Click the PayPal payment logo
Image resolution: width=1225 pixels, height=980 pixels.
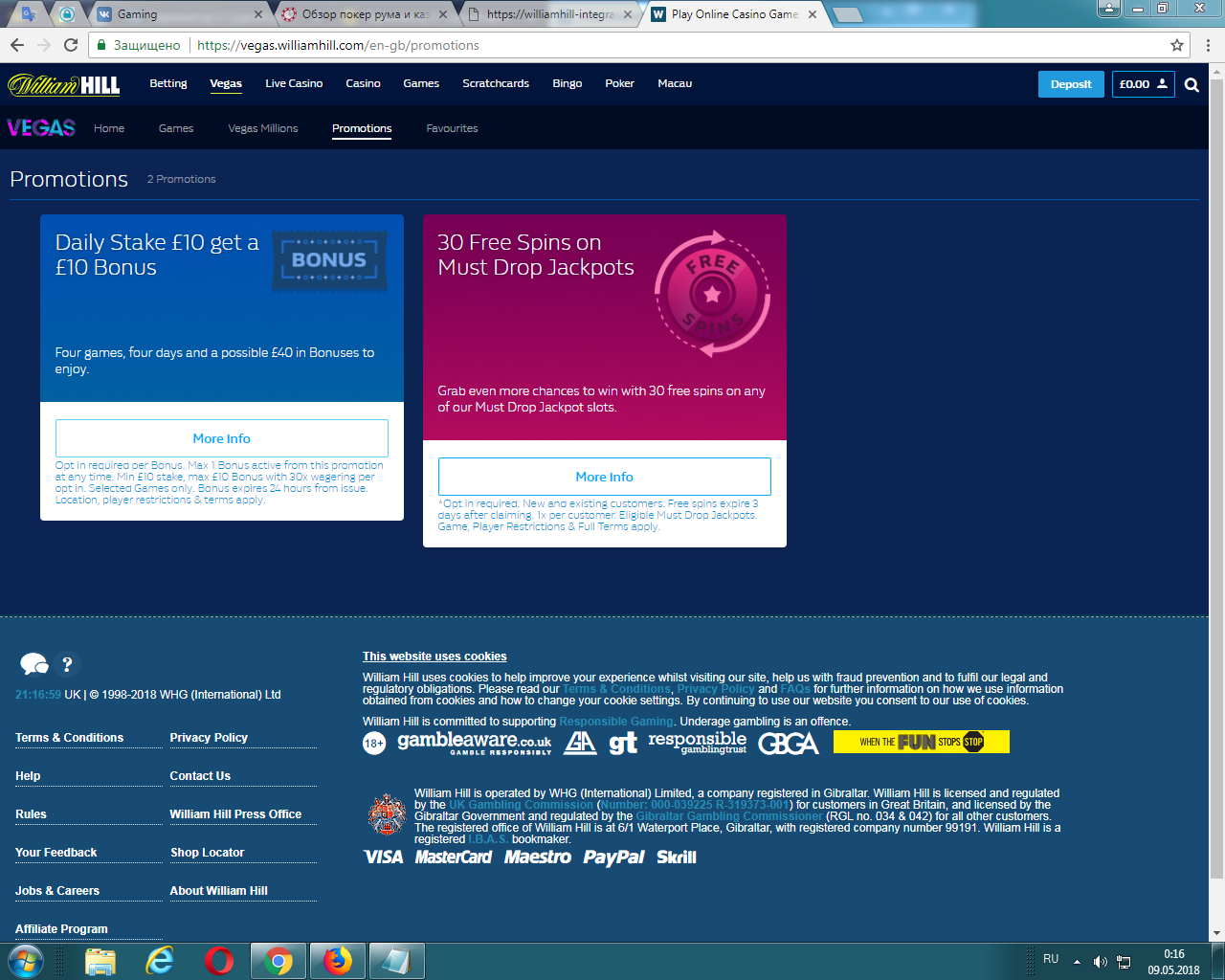[613, 857]
